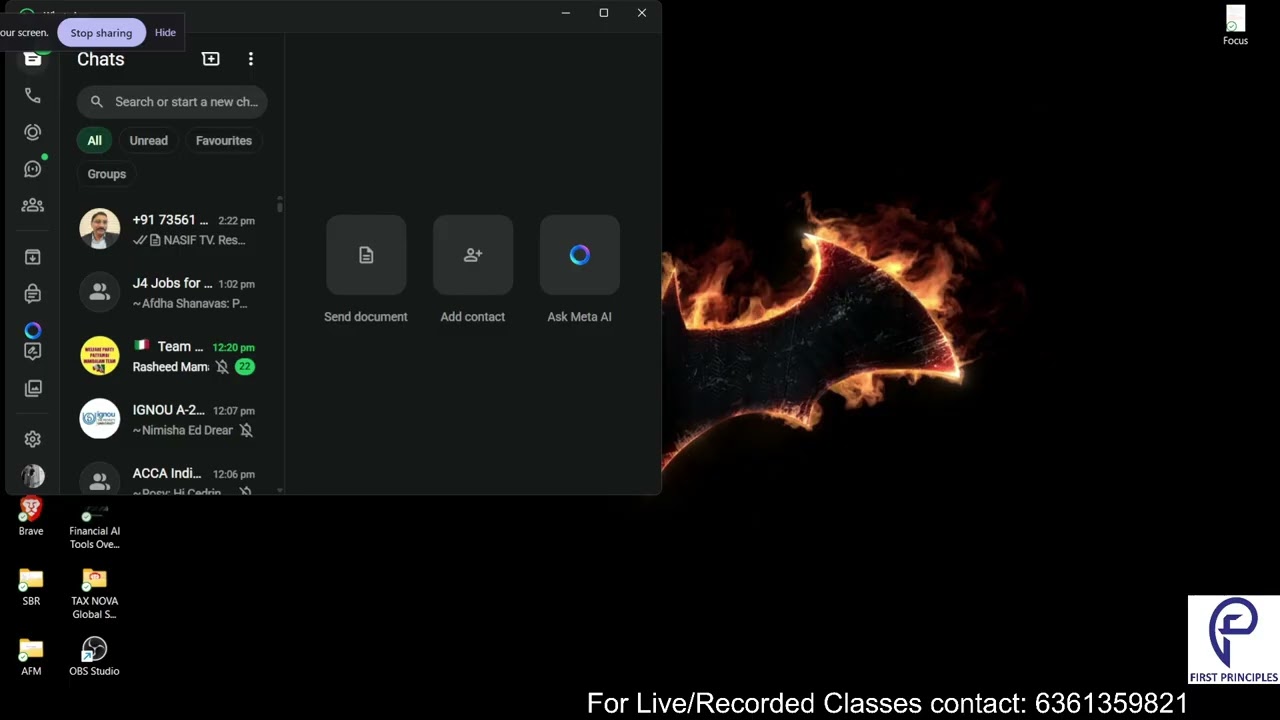Open the Communities icon
The width and height of the screenshot is (1280, 720).
coord(32,205)
